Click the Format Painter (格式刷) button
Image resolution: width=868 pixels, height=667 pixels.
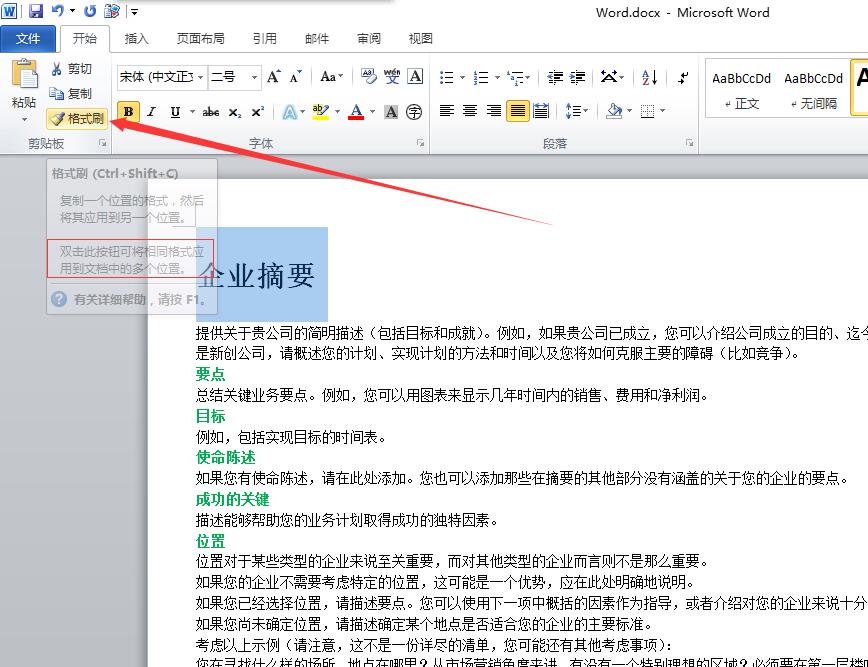(x=78, y=118)
